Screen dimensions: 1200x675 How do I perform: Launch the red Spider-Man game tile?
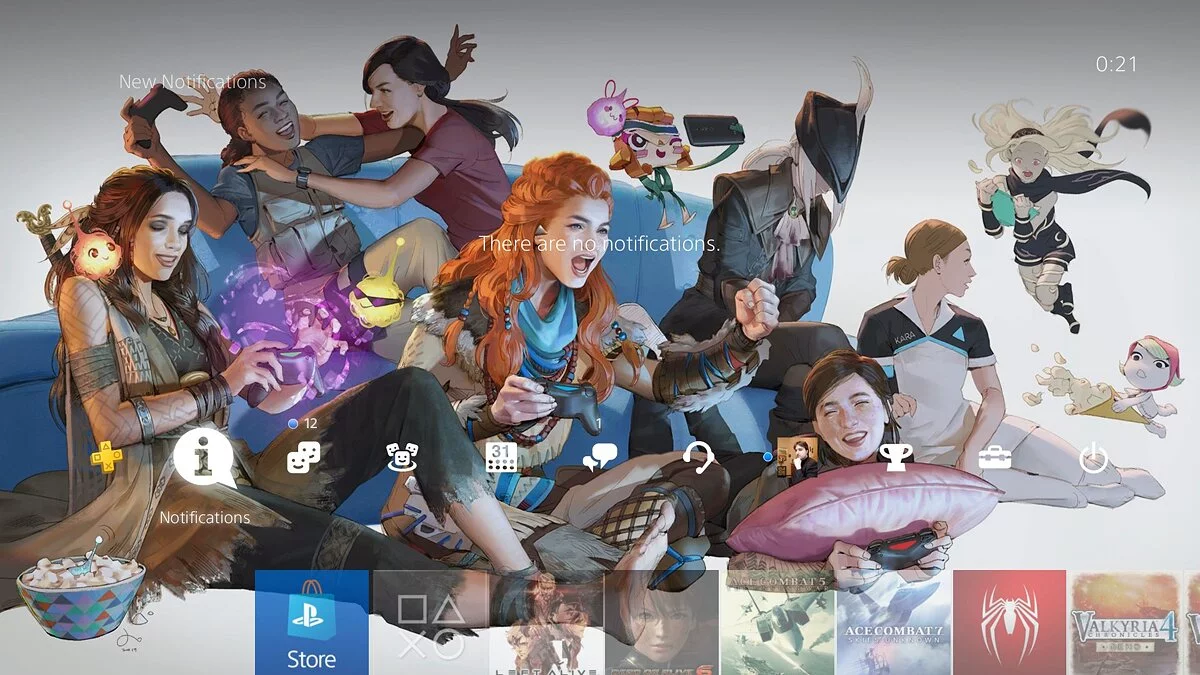pos(1010,623)
